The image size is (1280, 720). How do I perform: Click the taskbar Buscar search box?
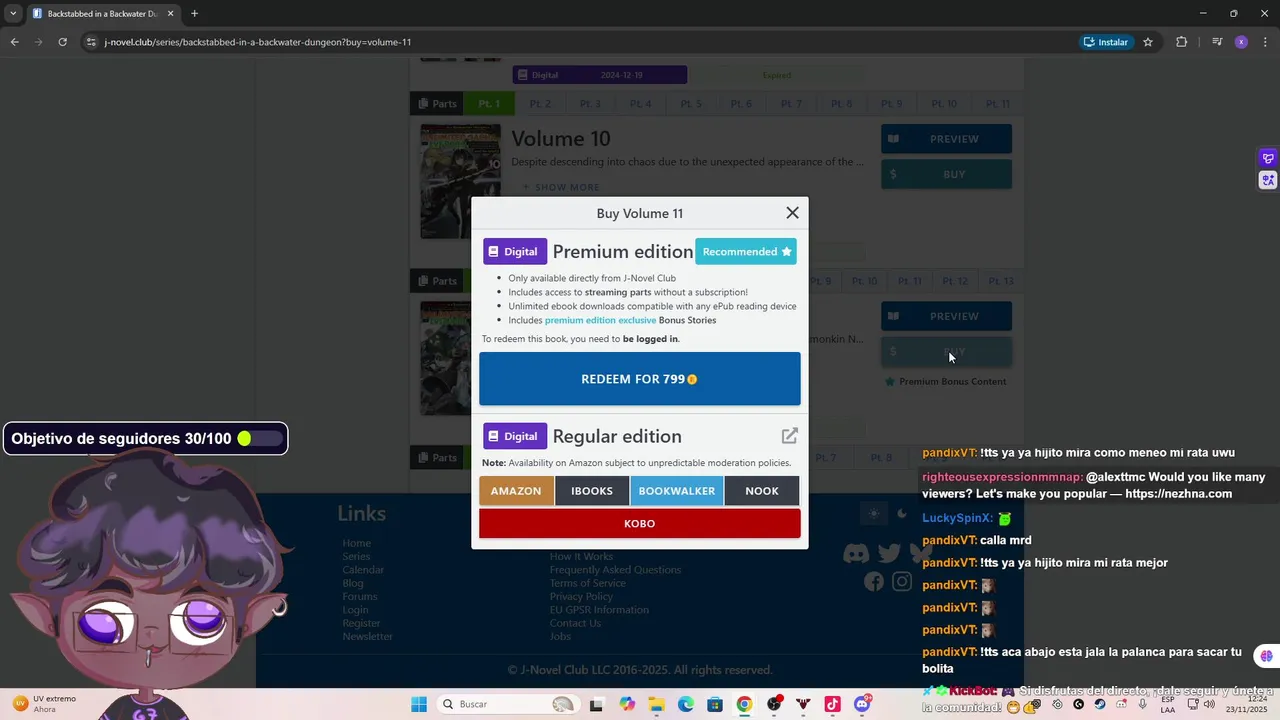point(508,704)
